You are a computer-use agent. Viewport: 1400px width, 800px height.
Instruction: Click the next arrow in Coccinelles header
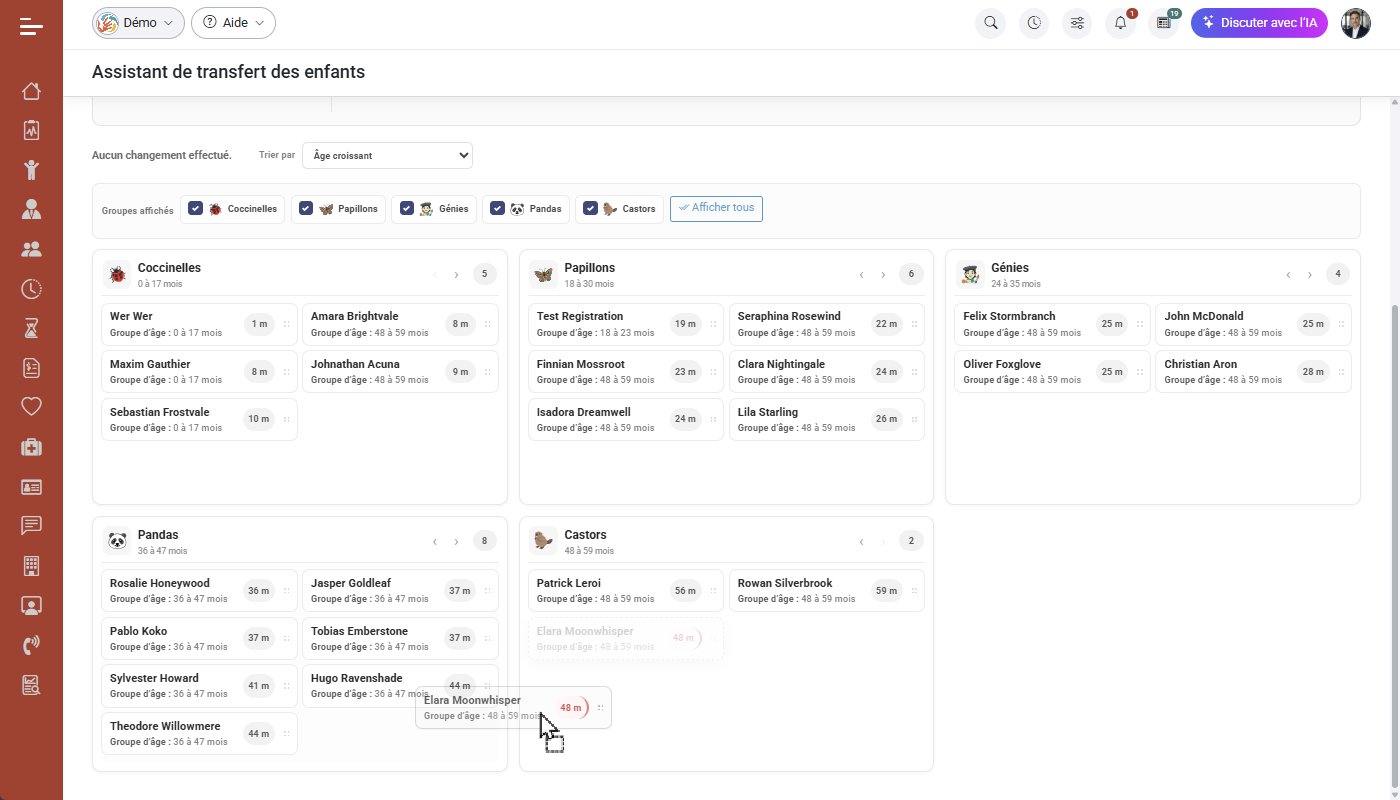click(x=456, y=274)
